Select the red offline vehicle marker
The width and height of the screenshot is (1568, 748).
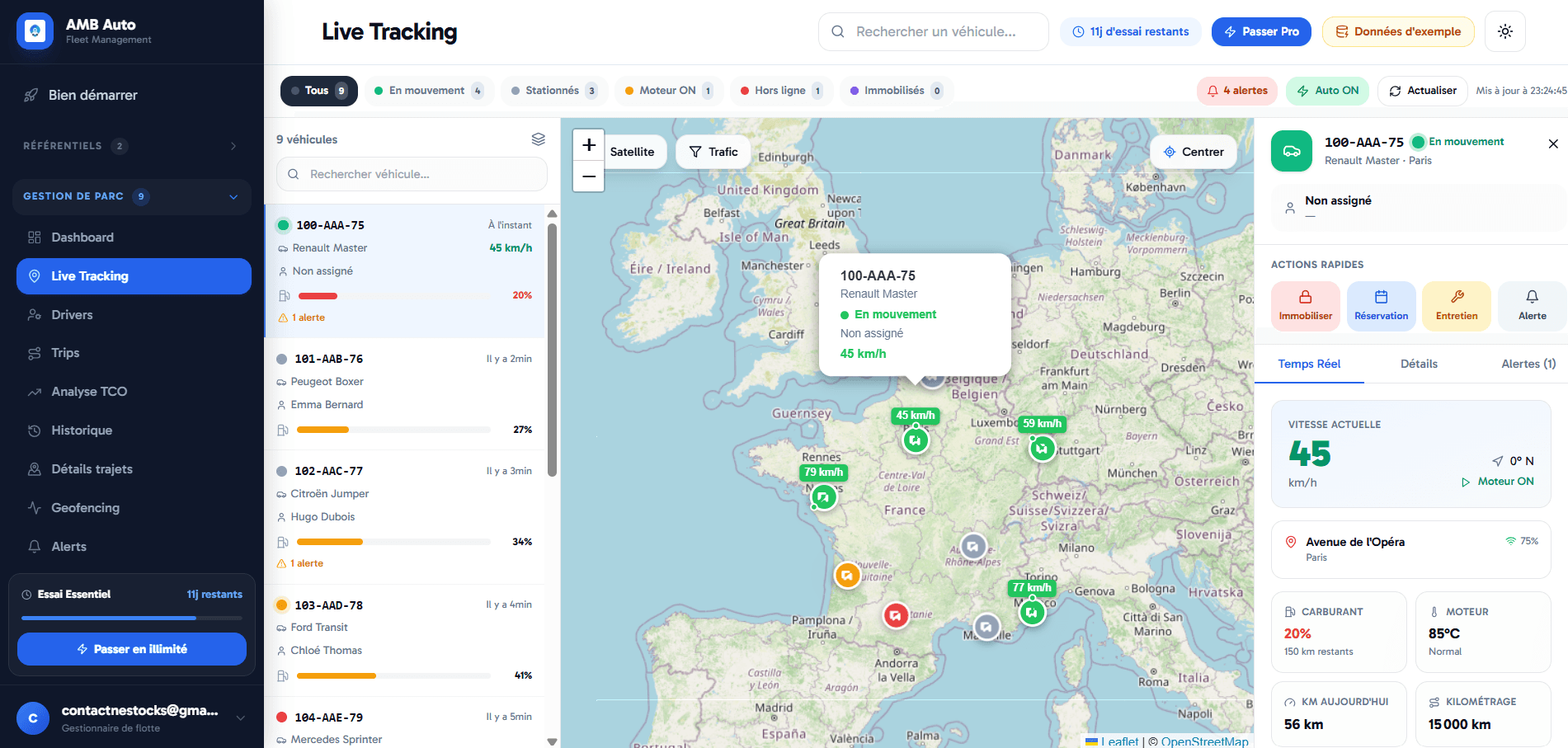(896, 615)
